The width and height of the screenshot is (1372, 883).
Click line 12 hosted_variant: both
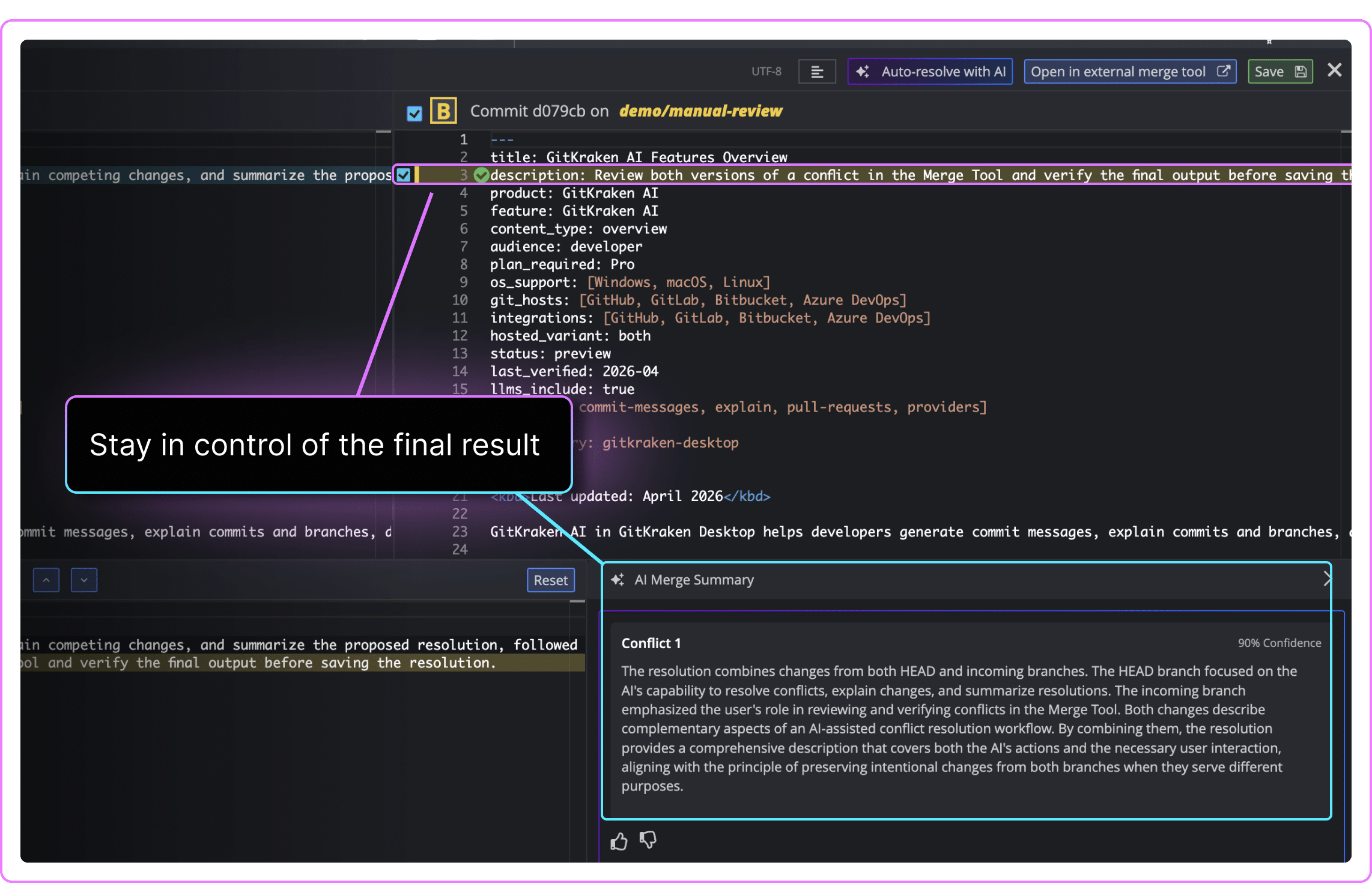tap(570, 336)
